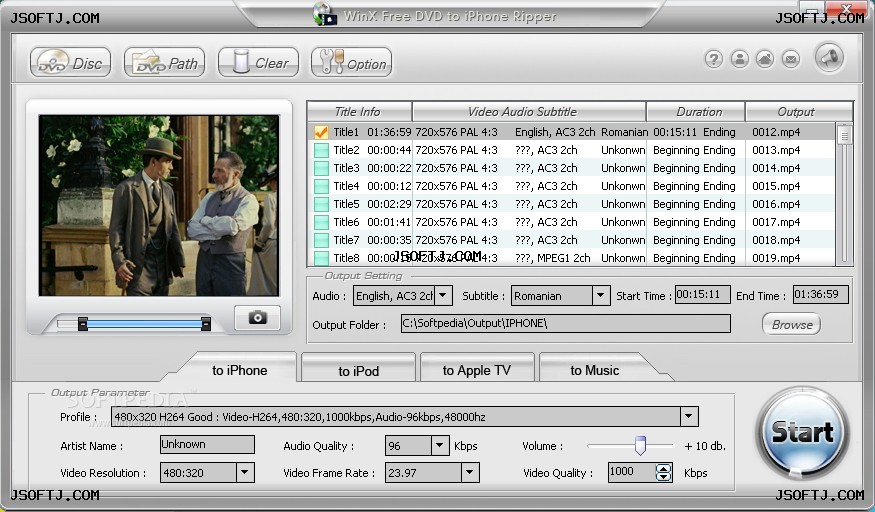
Task: Expand the Profile dropdown list
Action: (x=689, y=416)
